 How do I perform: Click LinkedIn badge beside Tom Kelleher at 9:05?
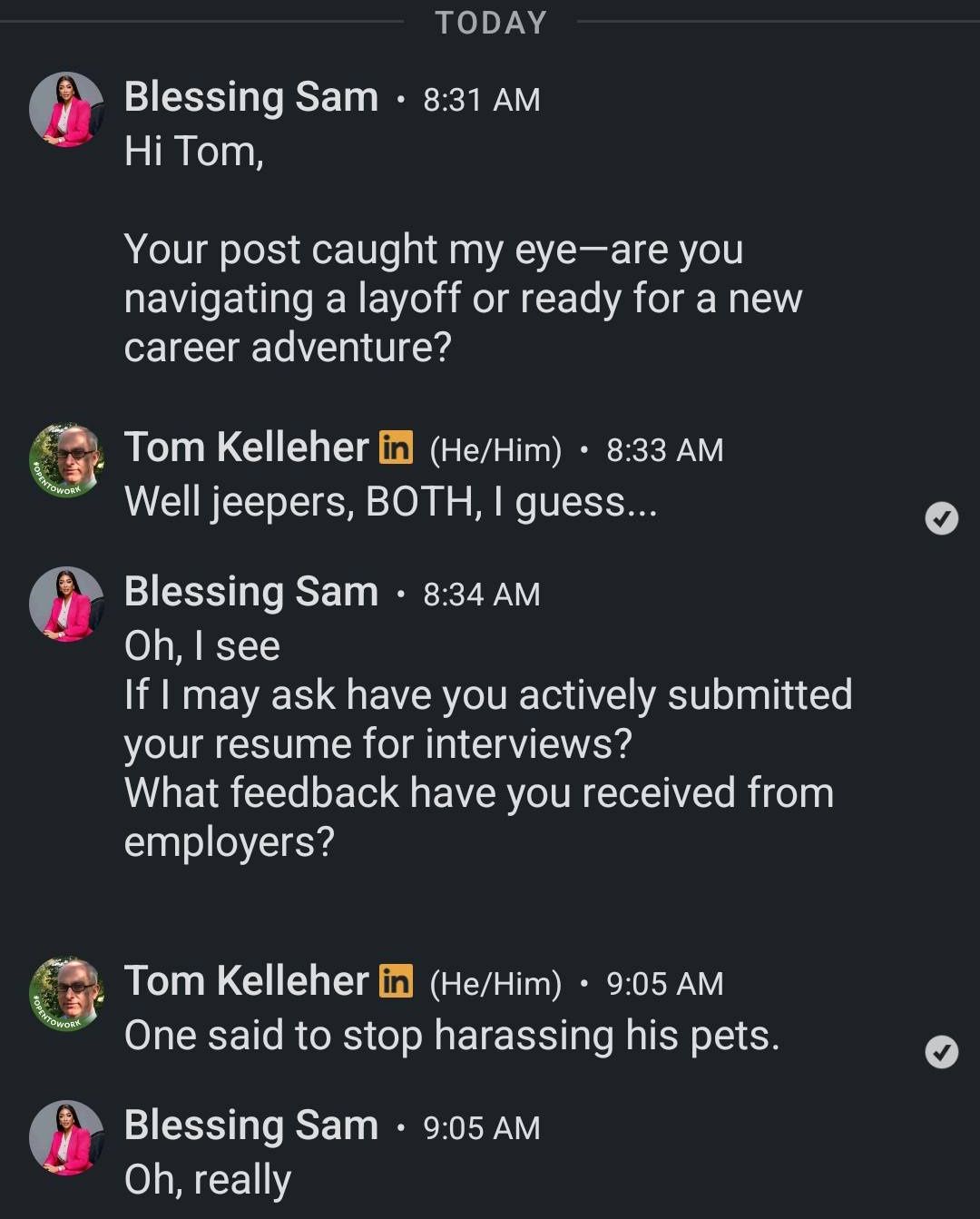click(396, 980)
